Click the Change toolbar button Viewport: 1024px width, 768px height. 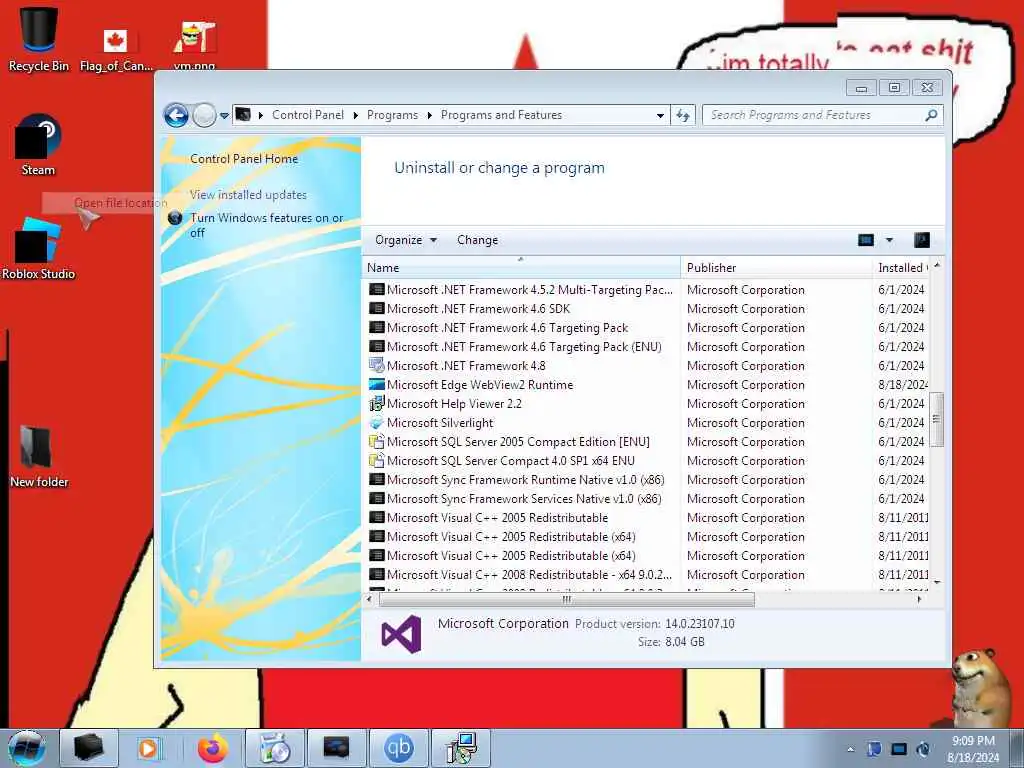coord(477,240)
